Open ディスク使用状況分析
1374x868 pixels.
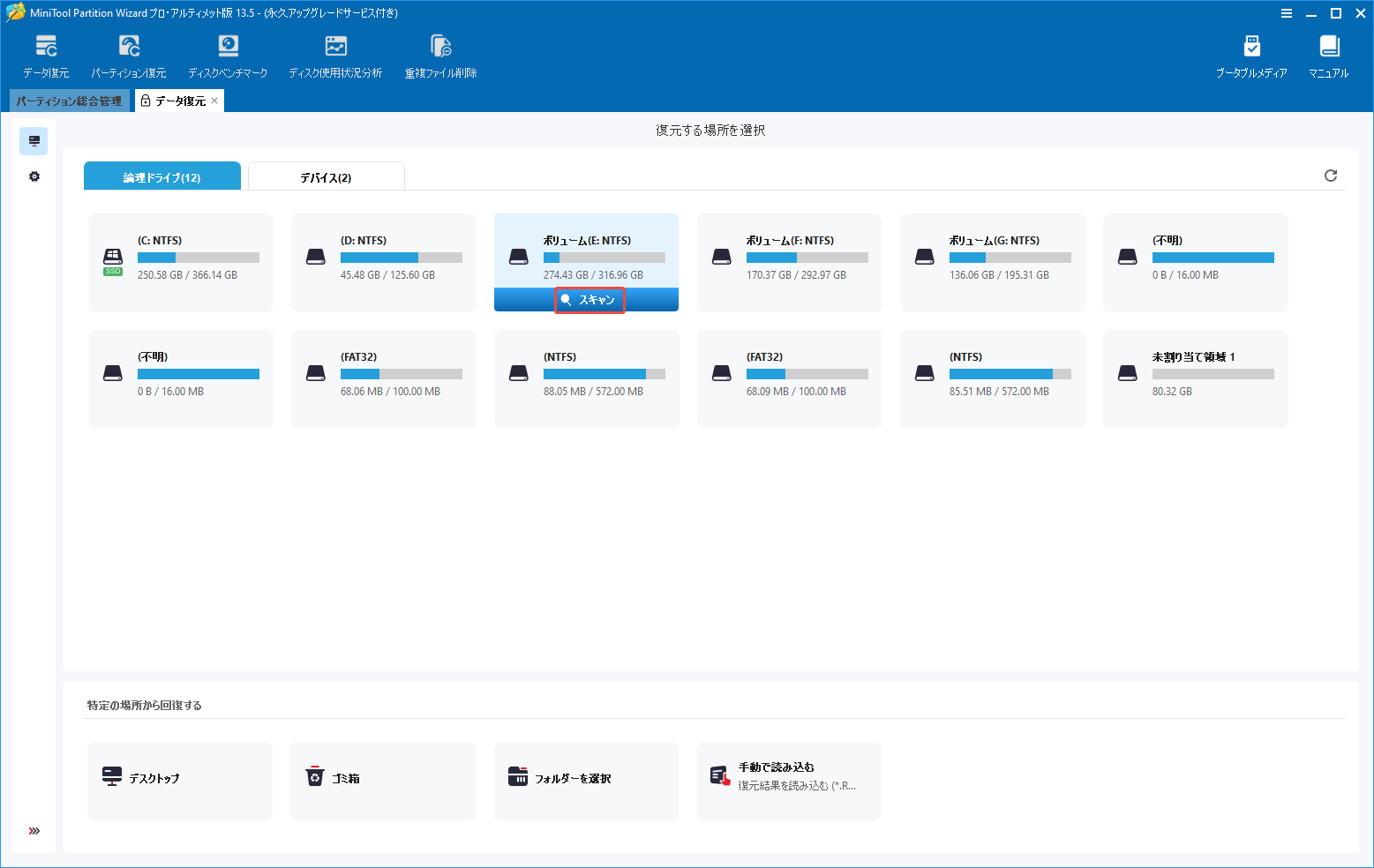tap(335, 53)
